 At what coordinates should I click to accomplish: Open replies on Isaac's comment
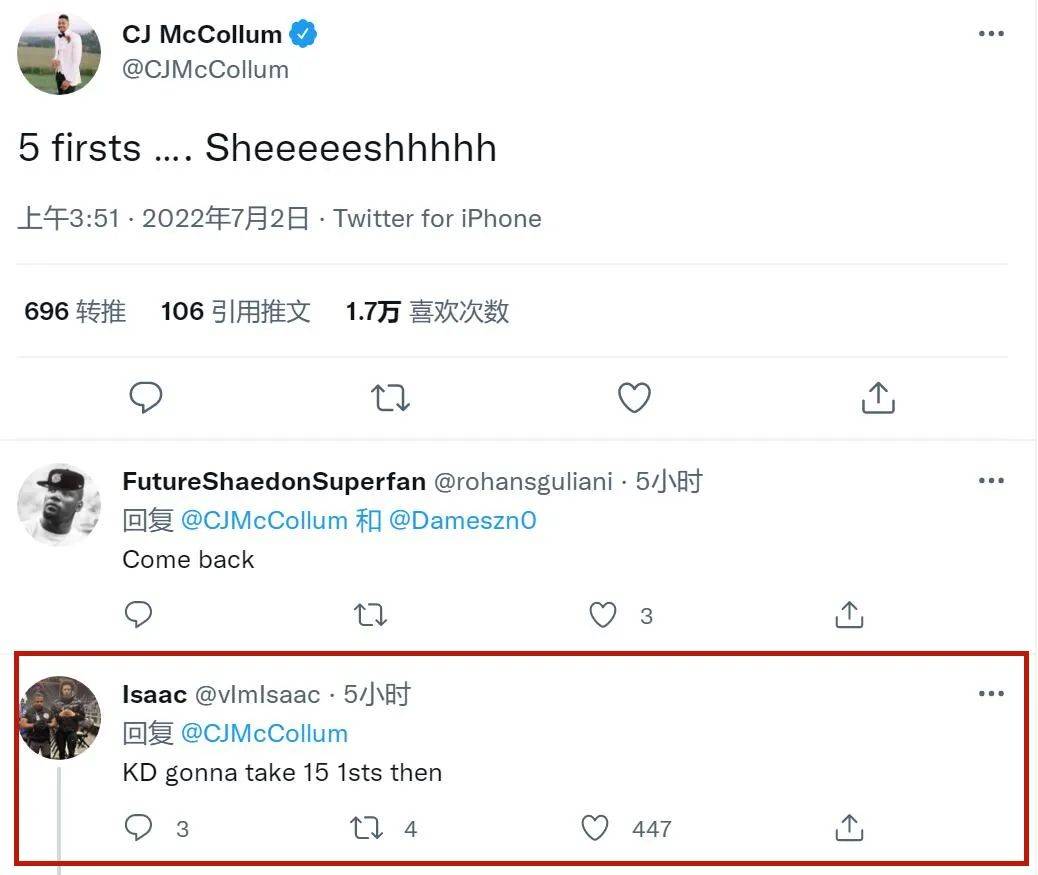tap(138, 828)
